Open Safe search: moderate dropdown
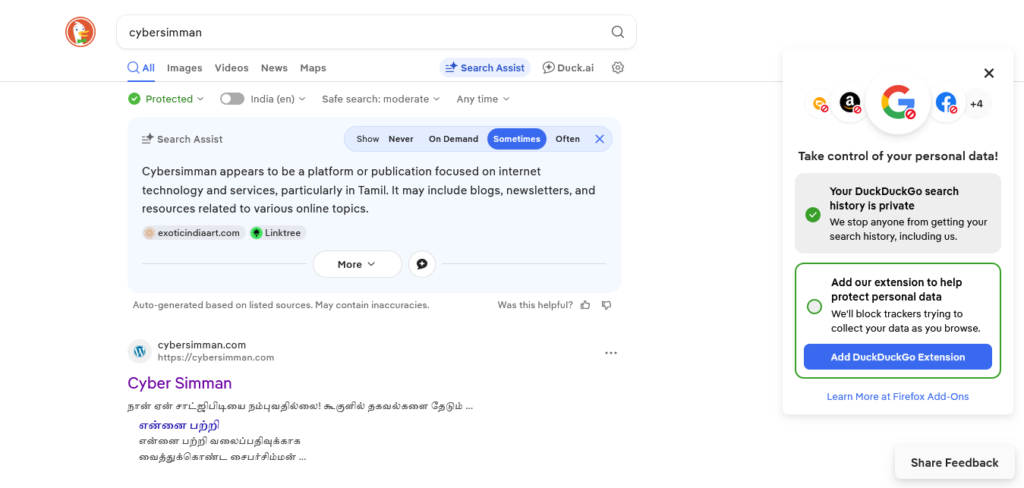The height and width of the screenshot is (488, 1024). (x=381, y=99)
